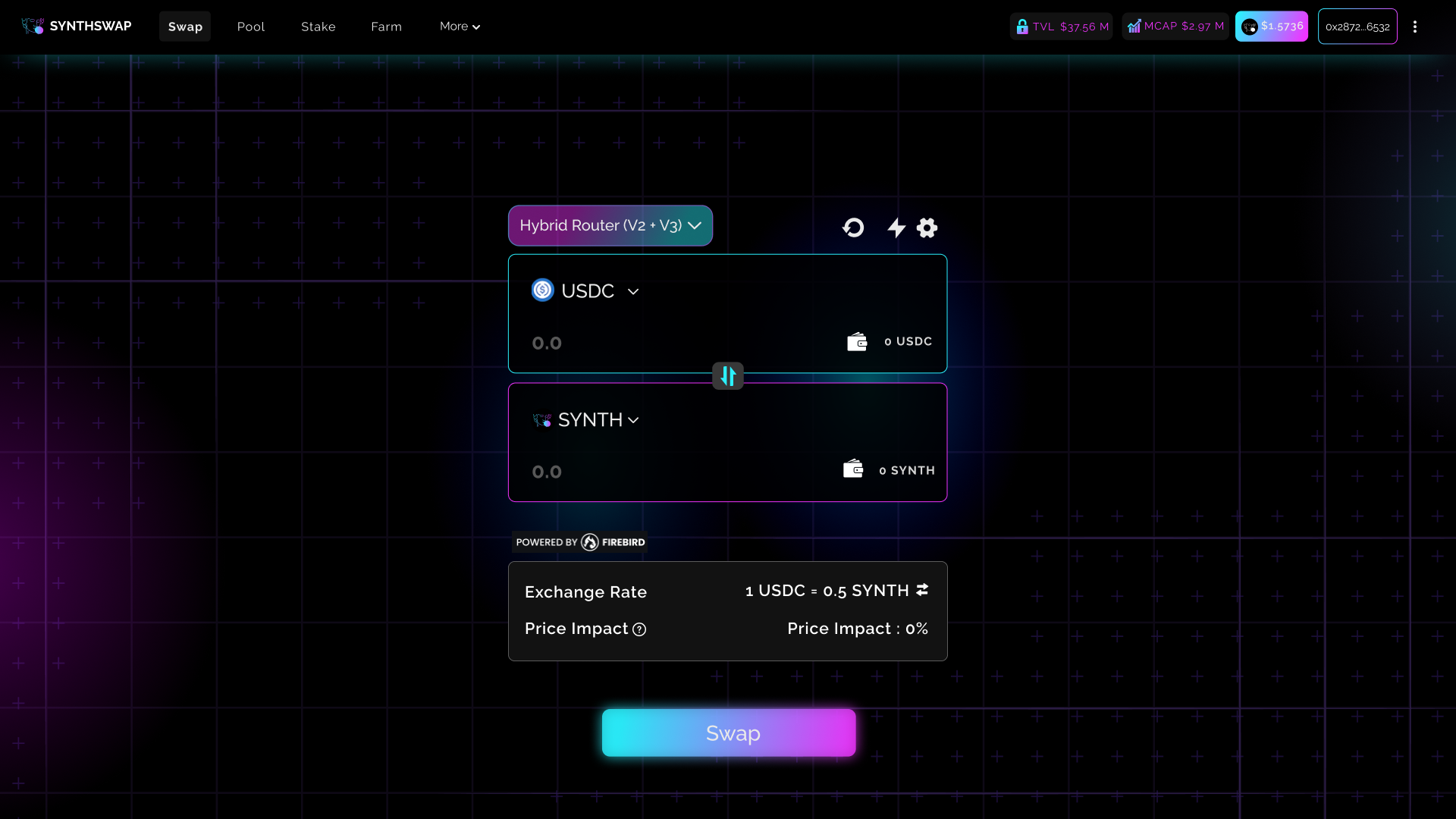Image resolution: width=1456 pixels, height=819 pixels.
Task: Click the 0x2872...6532 wallet address button
Action: pos(1357,27)
